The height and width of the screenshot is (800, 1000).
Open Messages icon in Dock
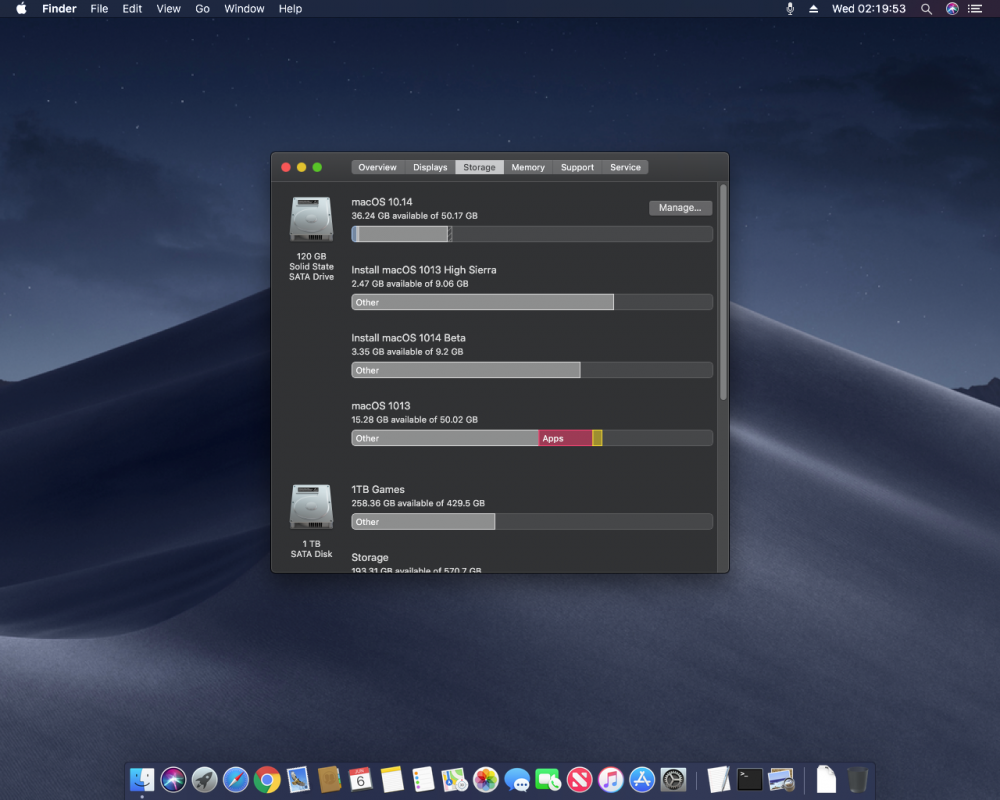click(x=517, y=779)
